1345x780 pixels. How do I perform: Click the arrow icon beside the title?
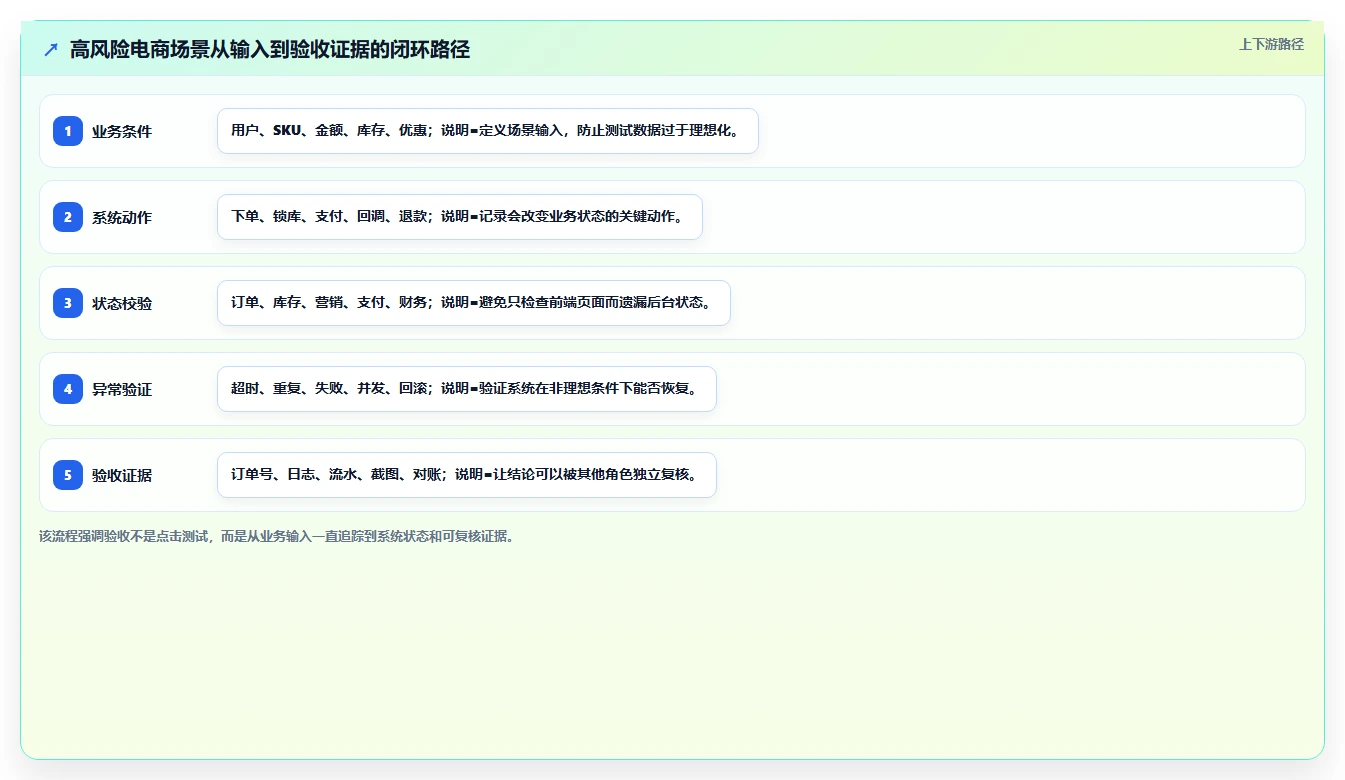[51, 49]
